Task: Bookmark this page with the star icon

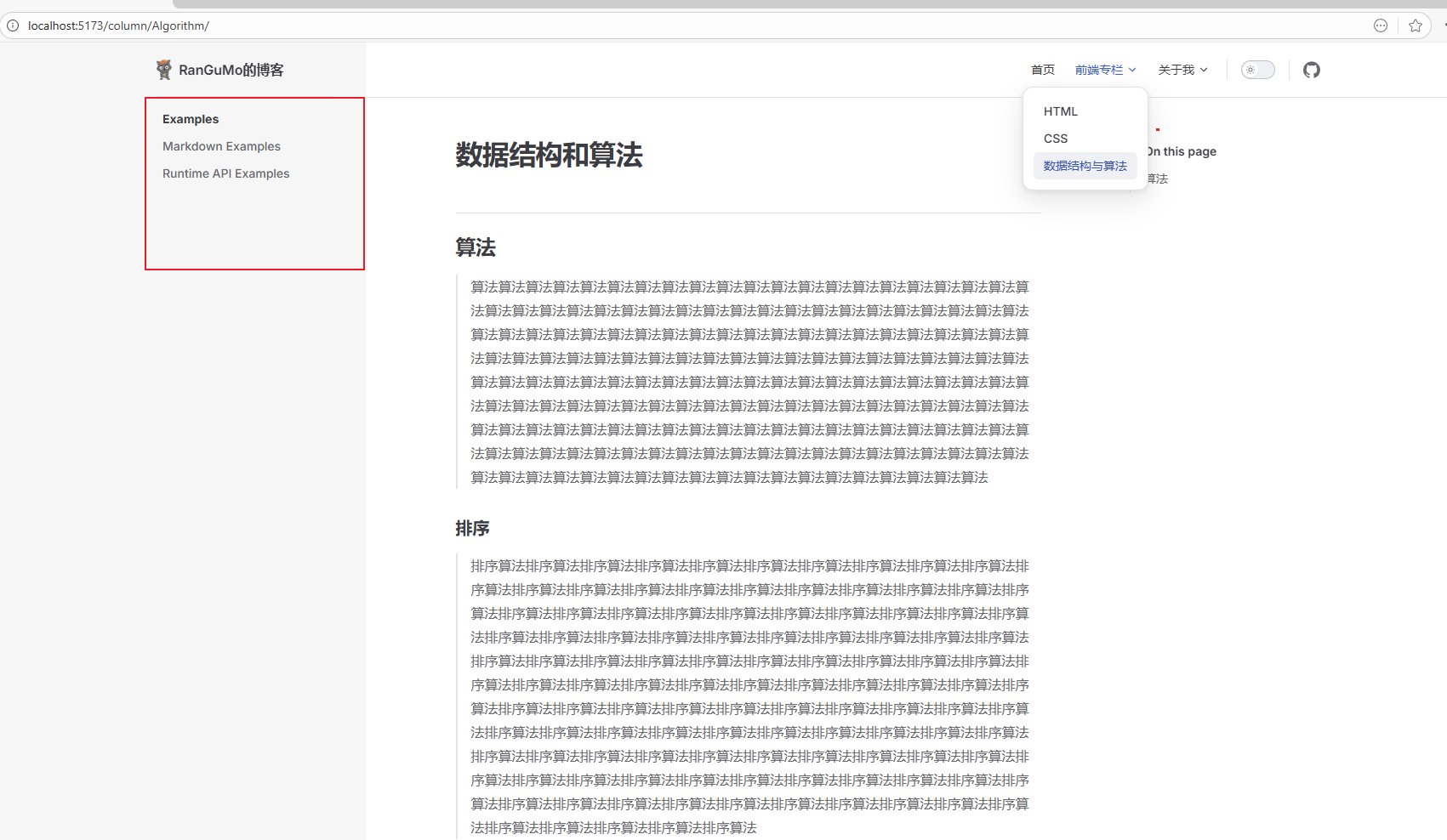Action: tap(1416, 26)
